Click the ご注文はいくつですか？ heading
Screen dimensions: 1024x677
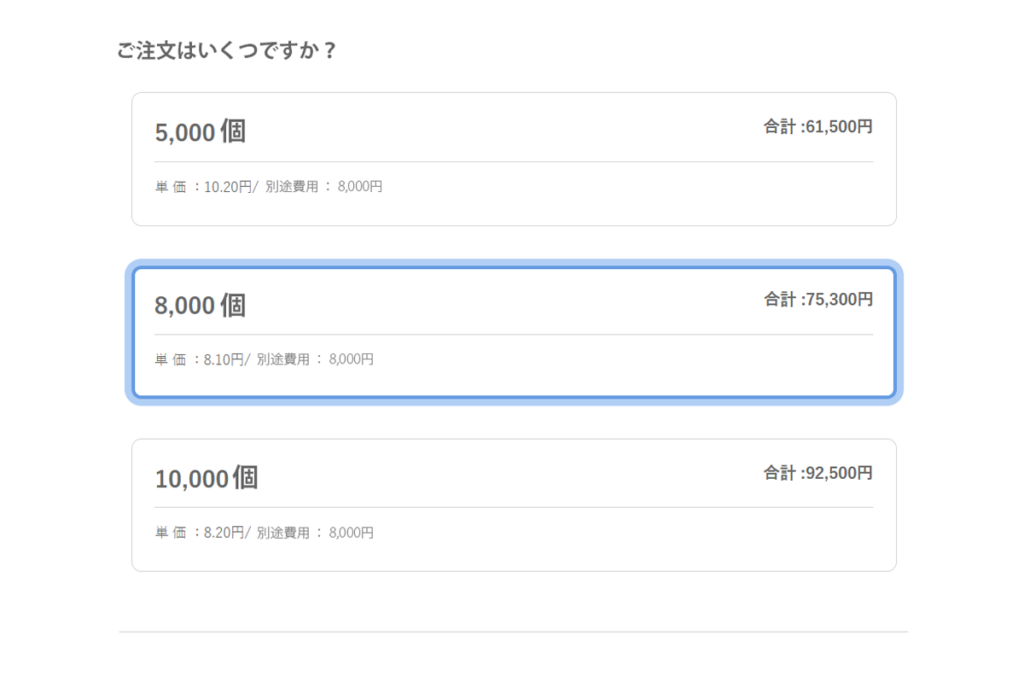coord(228,50)
